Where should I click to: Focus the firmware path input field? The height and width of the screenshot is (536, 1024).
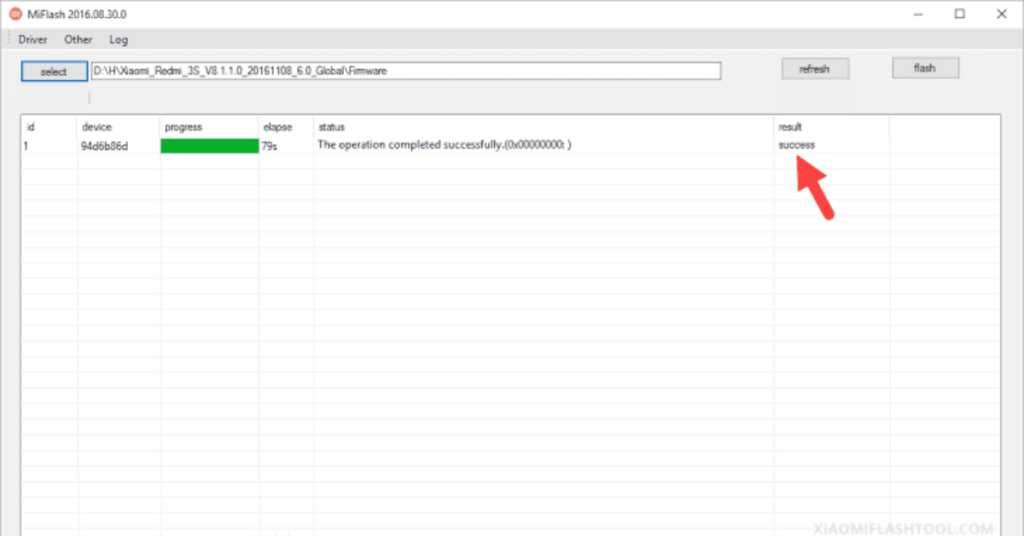406,71
